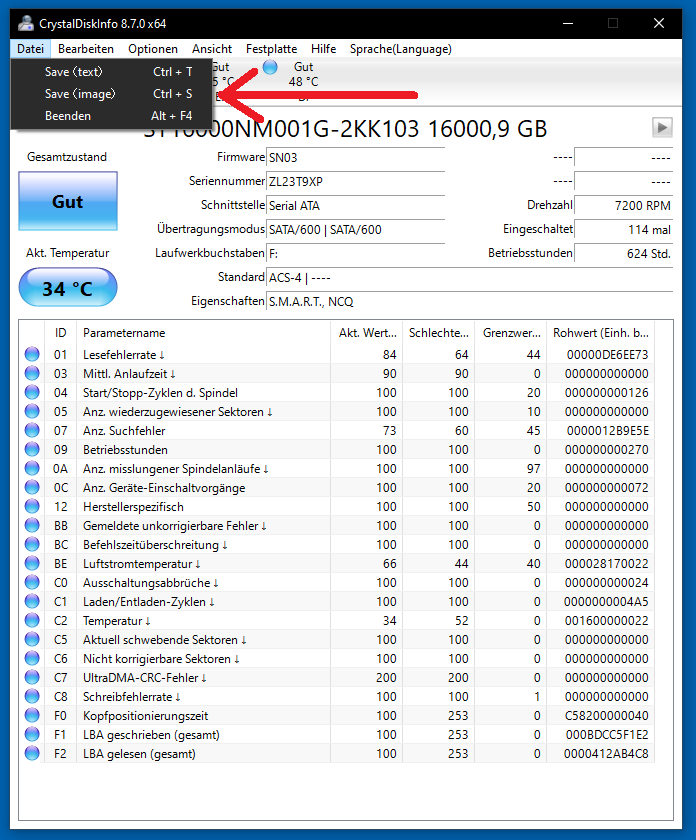Click status orb for Anz. Suchfehler row
The height and width of the screenshot is (840, 696).
[x=32, y=430]
